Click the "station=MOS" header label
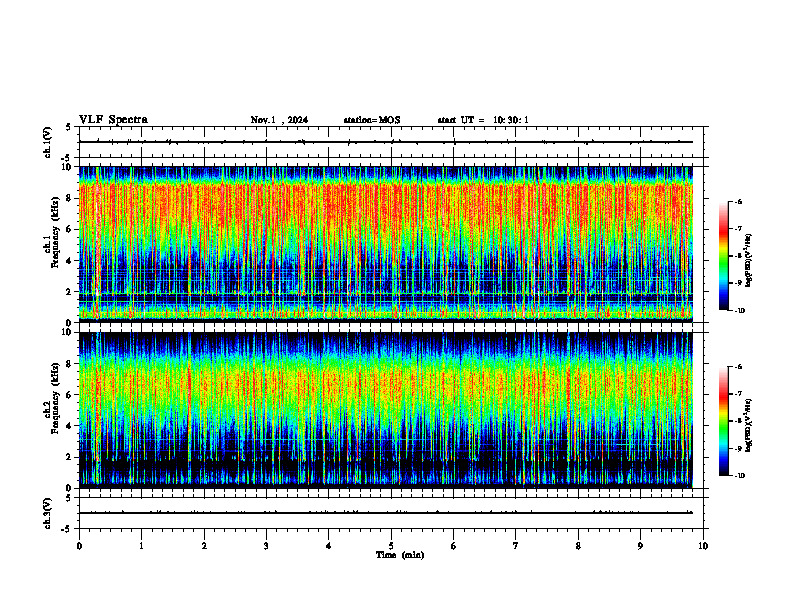The width and height of the screenshot is (792, 612). click(x=372, y=120)
